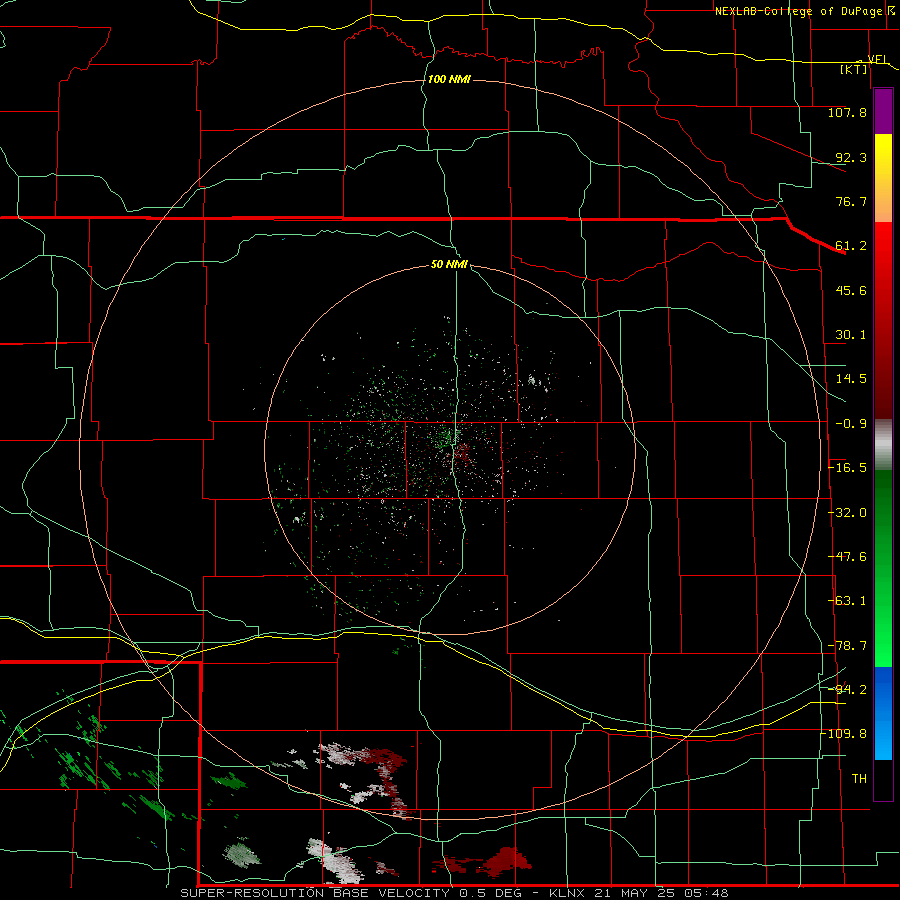Click the -94.2 scale value
Image resolution: width=900 pixels, height=900 pixels.
pyautogui.click(x=847, y=689)
